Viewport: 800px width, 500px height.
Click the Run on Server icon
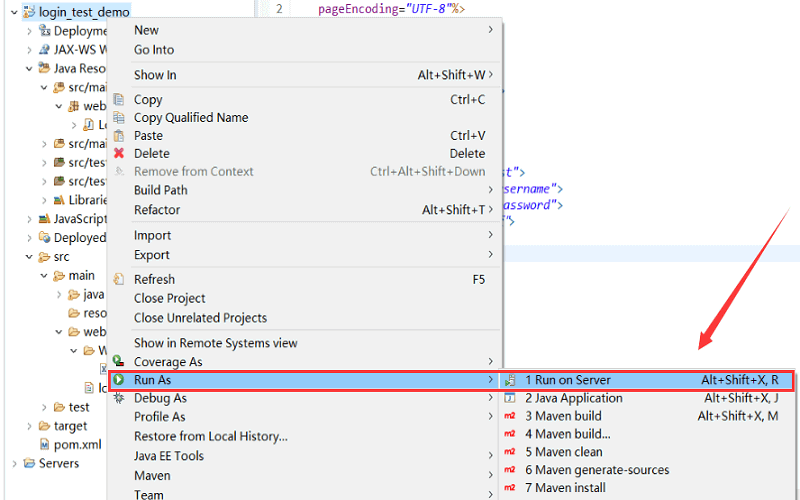[509, 380]
